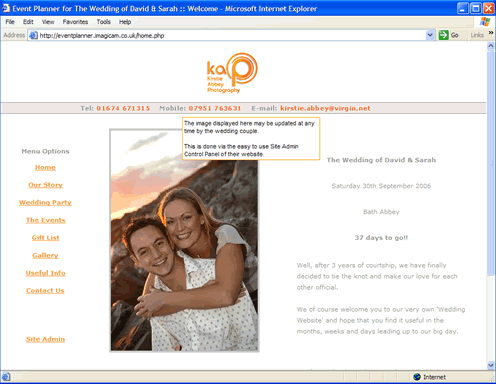
Task: Click the Kirstie Abbey Photography logo
Action: (x=232, y=73)
